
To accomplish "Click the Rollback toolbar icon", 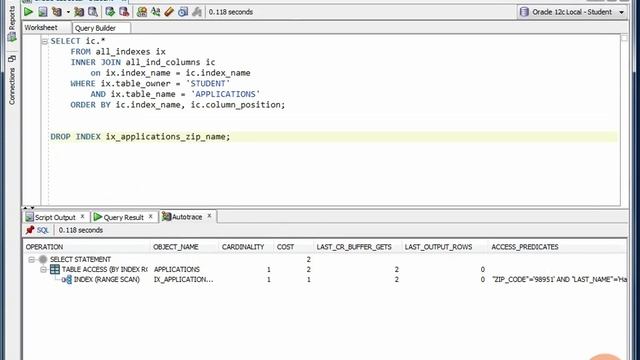I will click(124, 12).
